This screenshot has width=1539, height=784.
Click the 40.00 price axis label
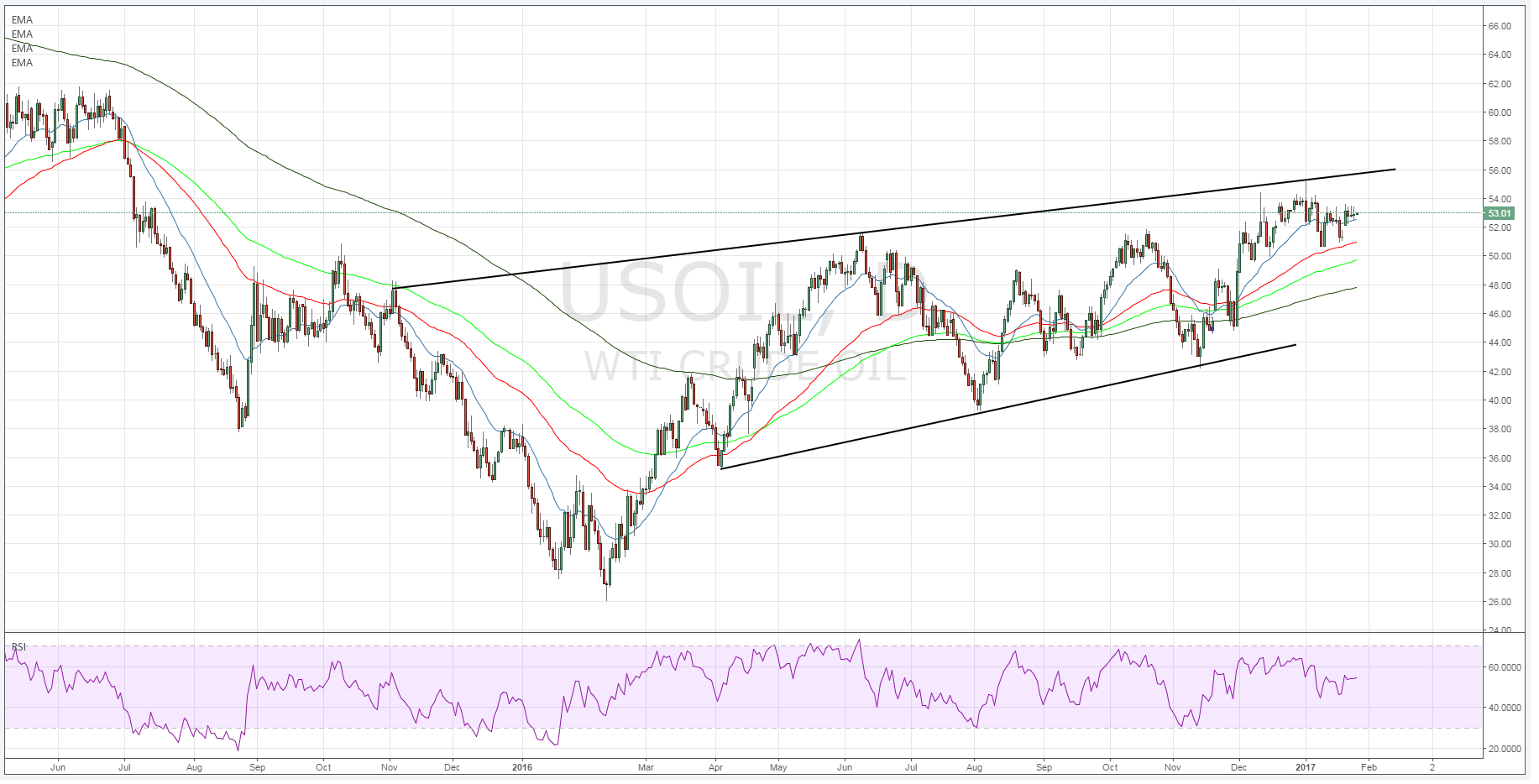click(1500, 400)
